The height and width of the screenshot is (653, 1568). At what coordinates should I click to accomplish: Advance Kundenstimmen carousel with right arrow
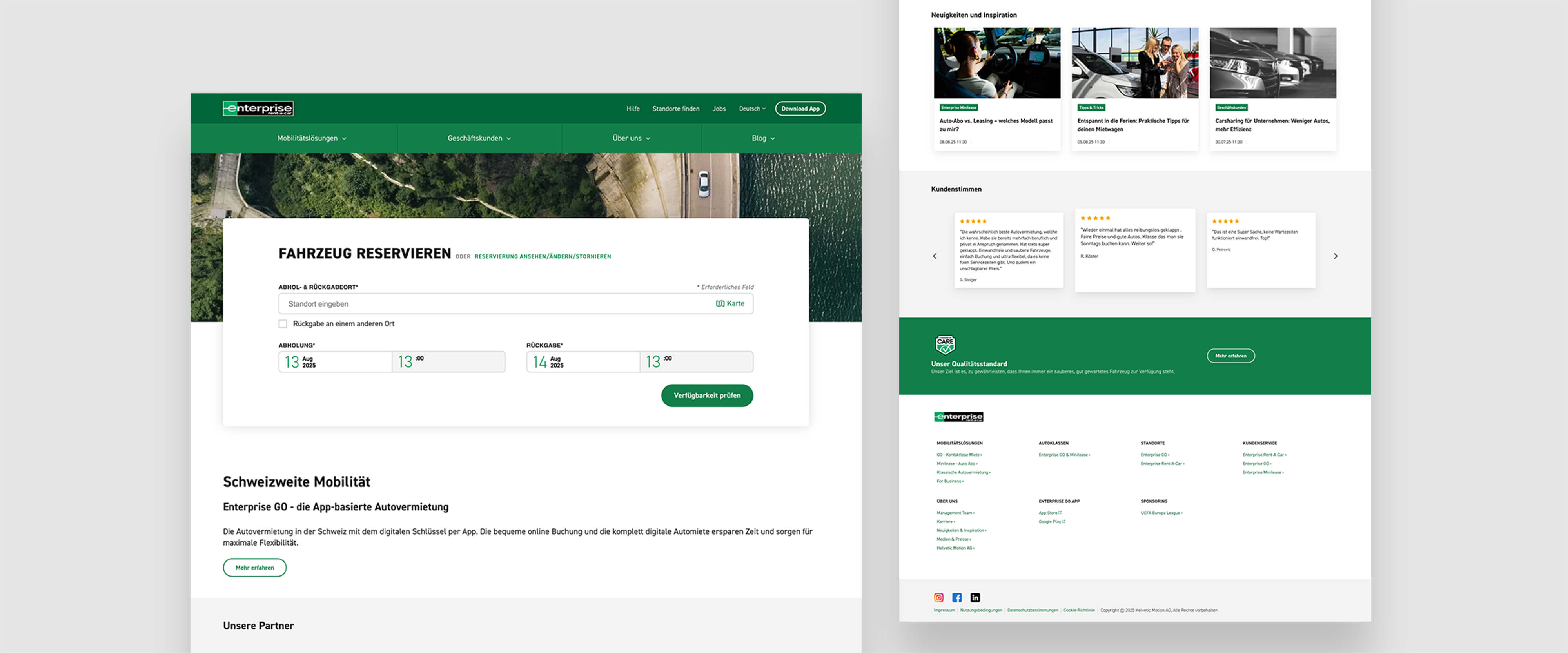point(1336,256)
